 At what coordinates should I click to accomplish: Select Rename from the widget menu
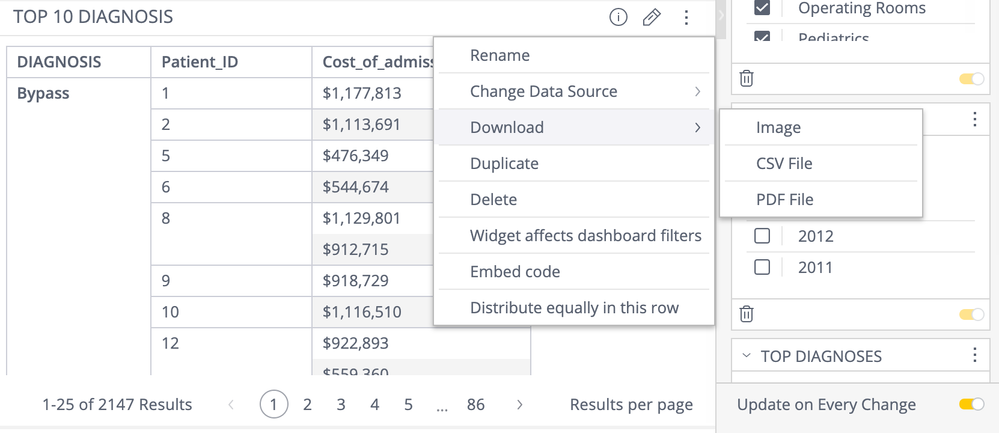(x=500, y=56)
